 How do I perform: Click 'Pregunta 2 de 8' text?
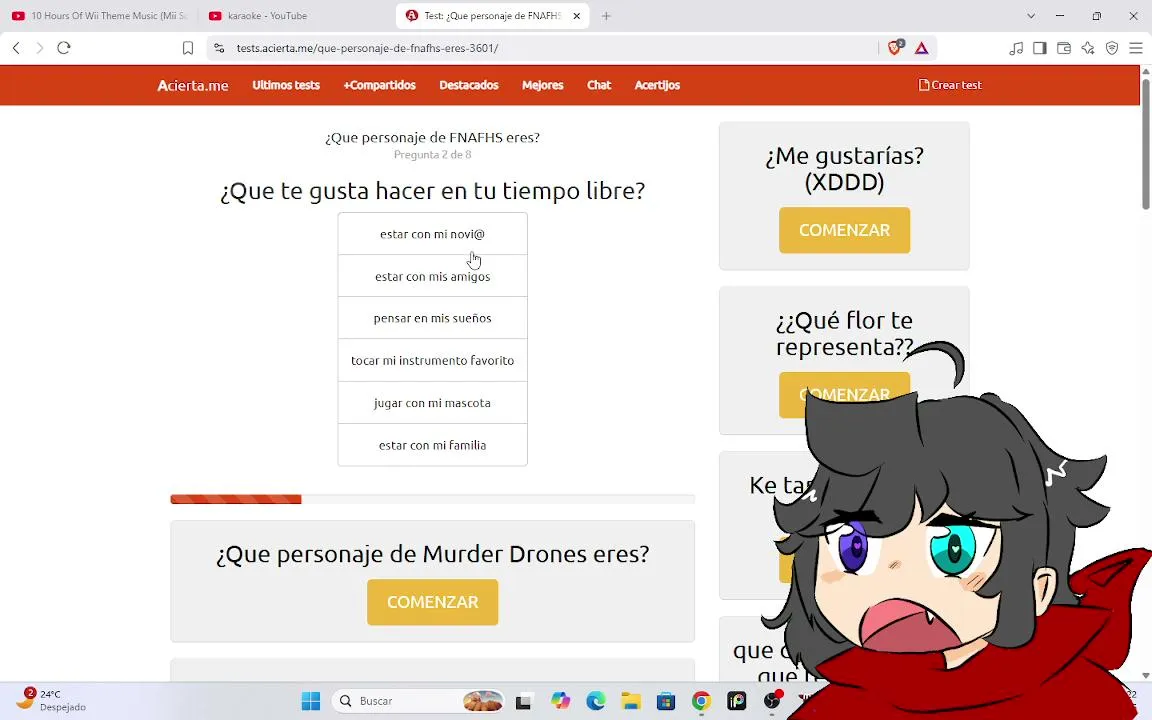(x=433, y=154)
